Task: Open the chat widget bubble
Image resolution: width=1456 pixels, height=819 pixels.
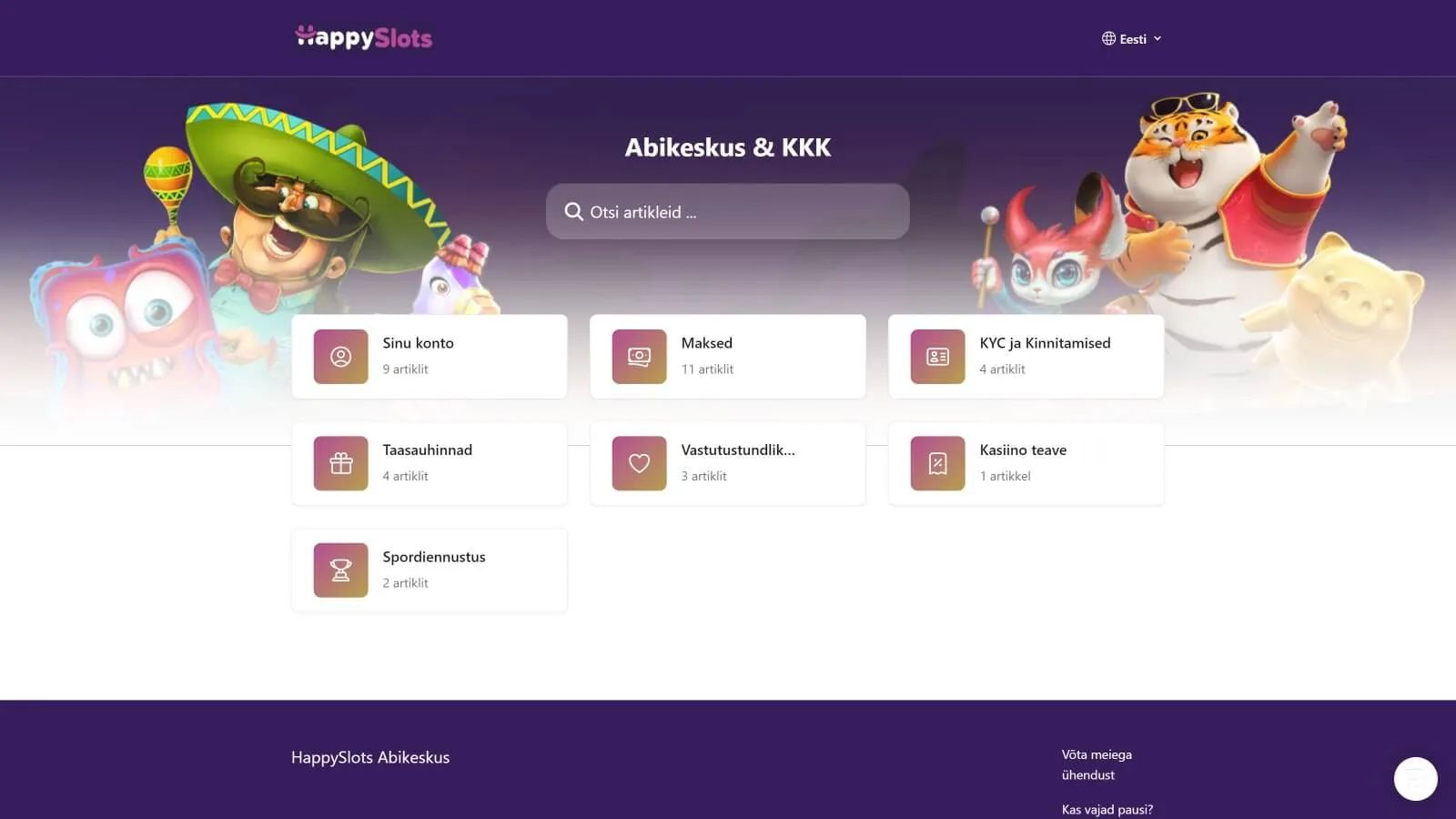Action: [x=1415, y=779]
